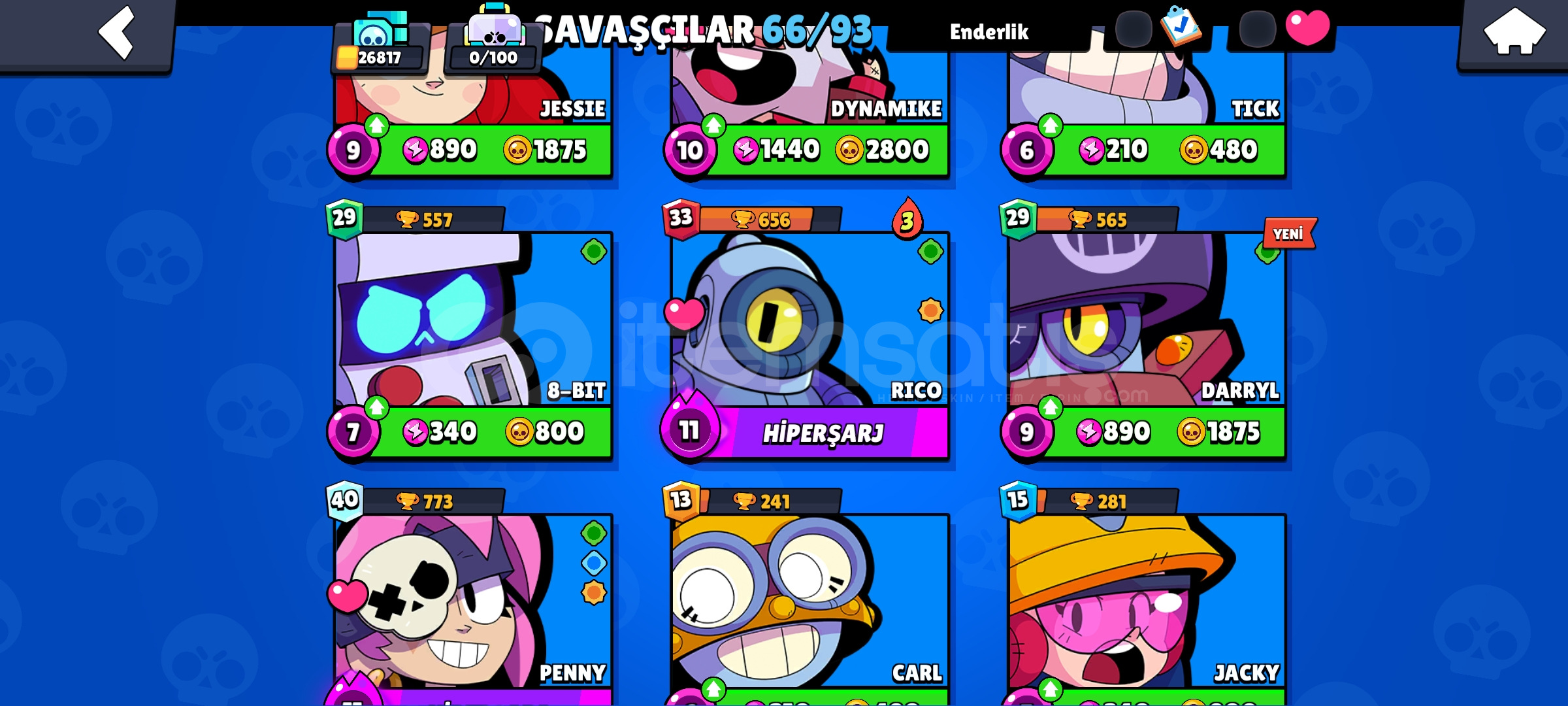Go back using the arrow button
This screenshot has width=1568, height=706.
pyautogui.click(x=116, y=33)
